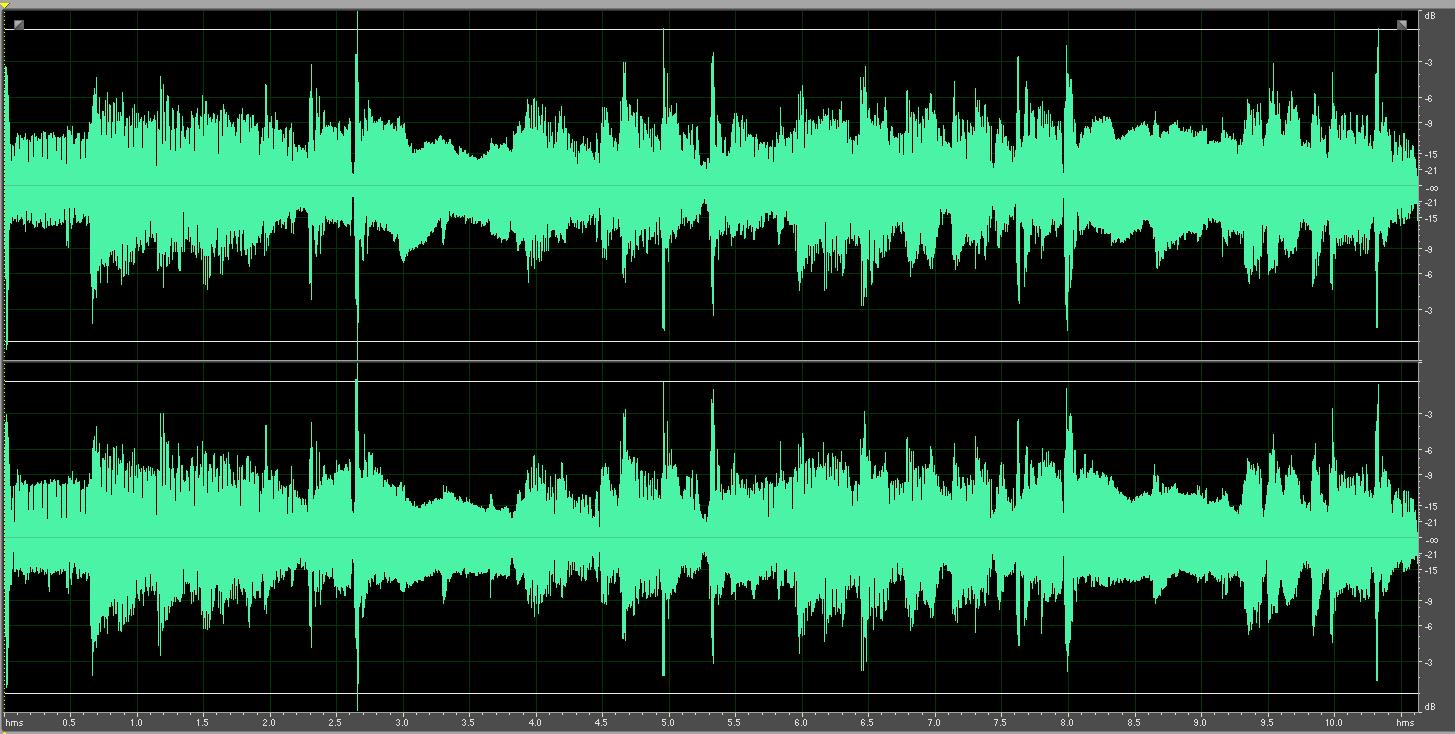Click the top -6 dB mark of lower channel
This screenshot has width=1455, height=734.
pyautogui.click(x=1431, y=451)
